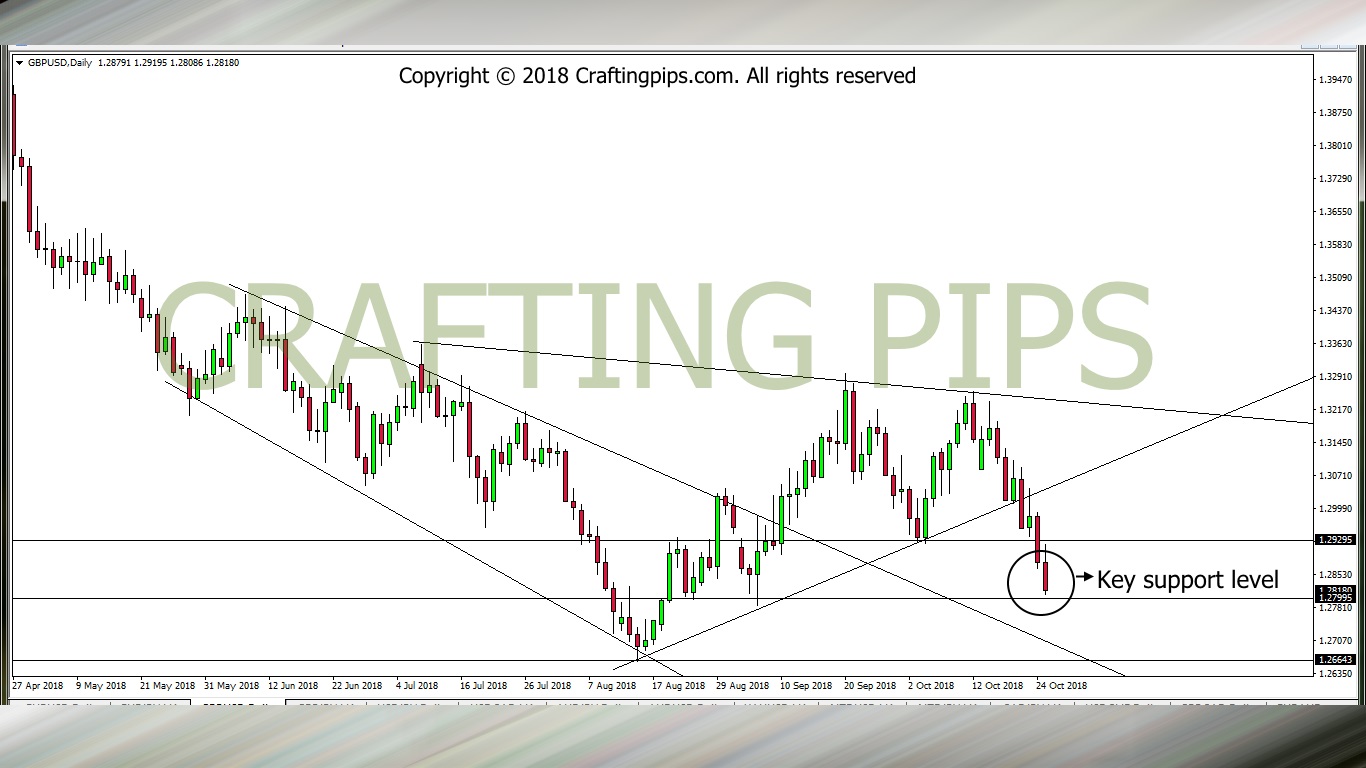Screen dimensions: 1366x768
Task: Click the 1.39470 price axis label
Action: coord(1337,80)
